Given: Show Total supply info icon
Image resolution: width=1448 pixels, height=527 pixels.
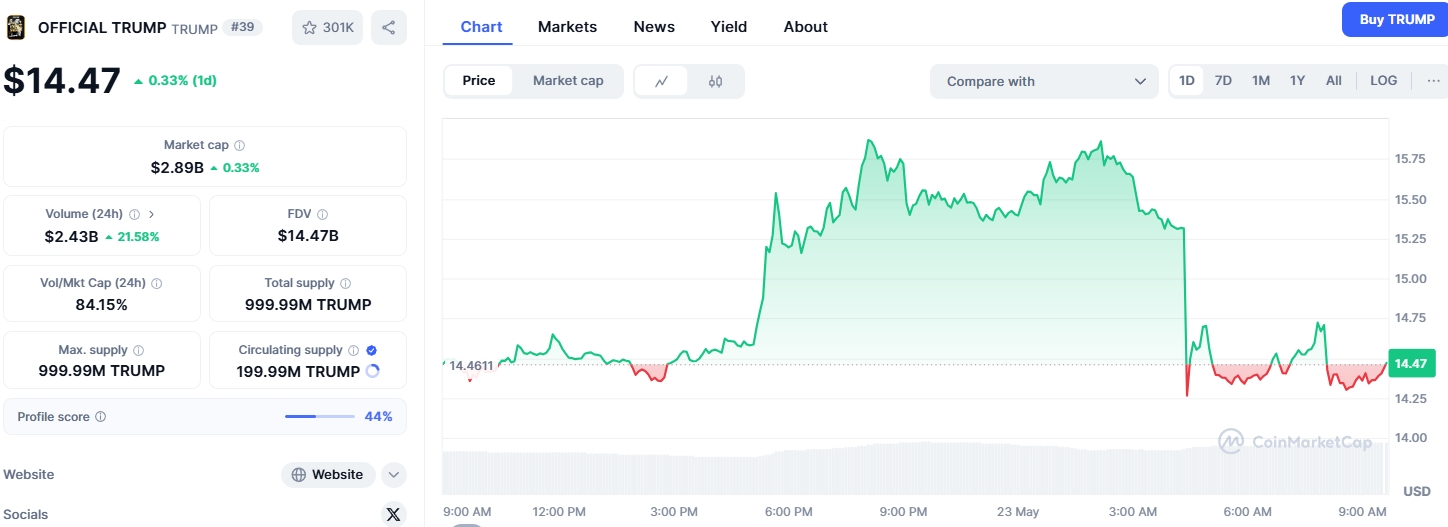Looking at the screenshot, I should click(345, 284).
